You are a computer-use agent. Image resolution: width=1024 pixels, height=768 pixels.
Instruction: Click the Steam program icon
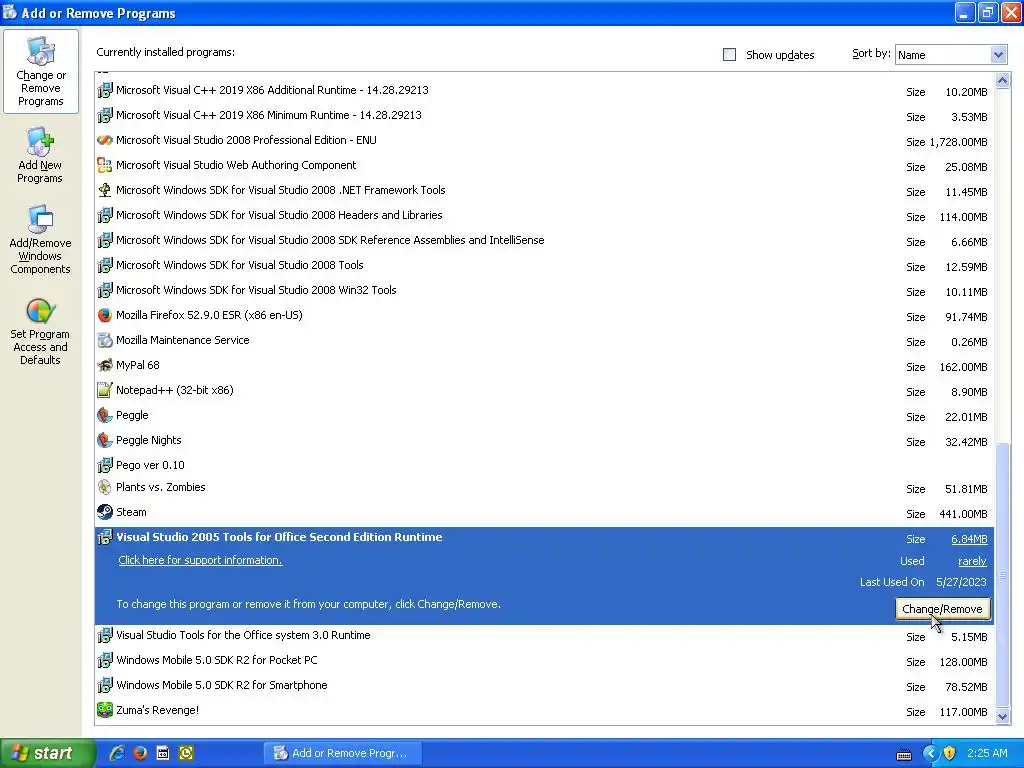pos(104,512)
